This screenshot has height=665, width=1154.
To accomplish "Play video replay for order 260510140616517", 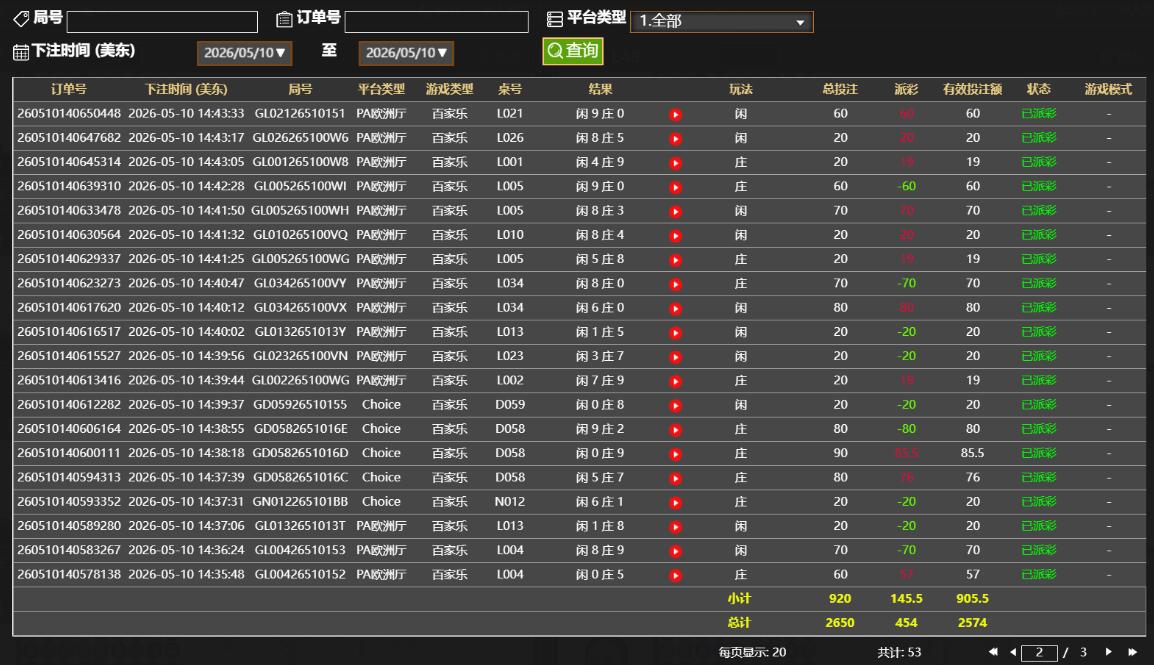I will [x=675, y=332].
